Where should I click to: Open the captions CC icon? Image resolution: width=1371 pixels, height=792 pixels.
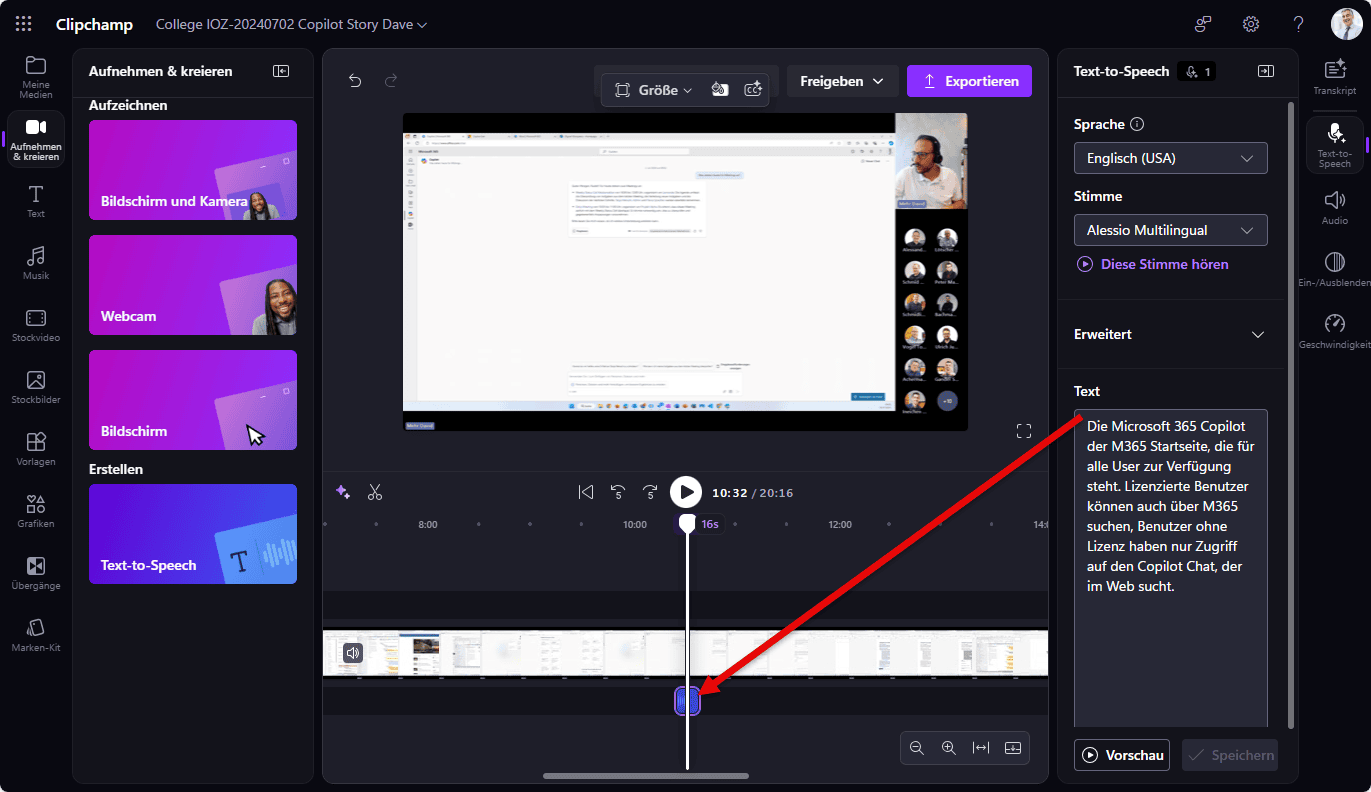(753, 90)
